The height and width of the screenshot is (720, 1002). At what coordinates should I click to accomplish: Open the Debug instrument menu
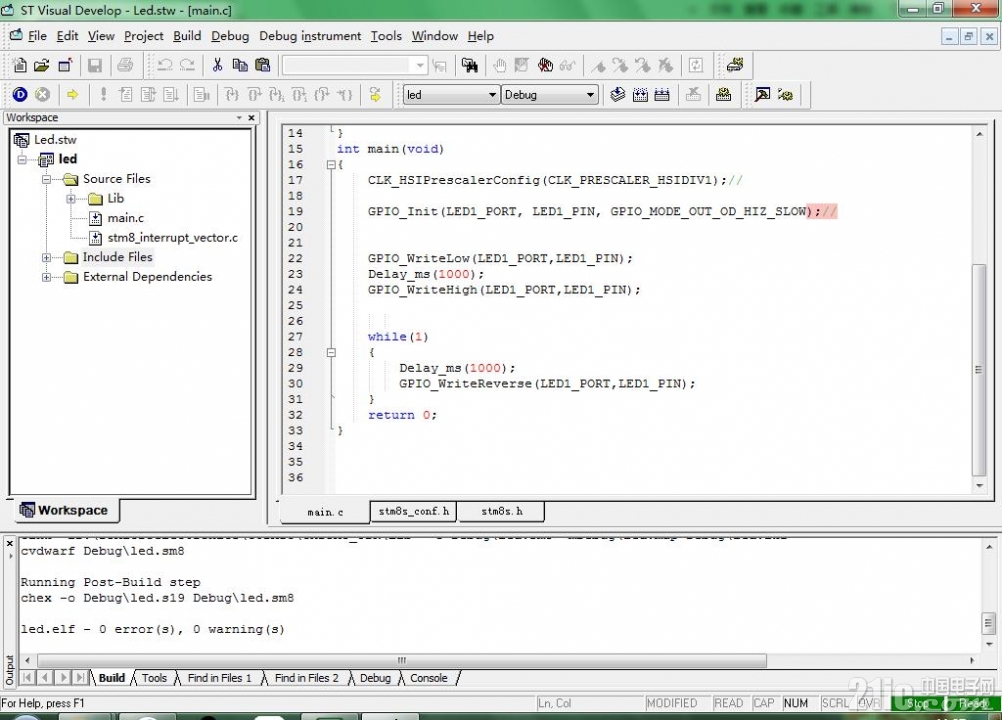tap(310, 36)
